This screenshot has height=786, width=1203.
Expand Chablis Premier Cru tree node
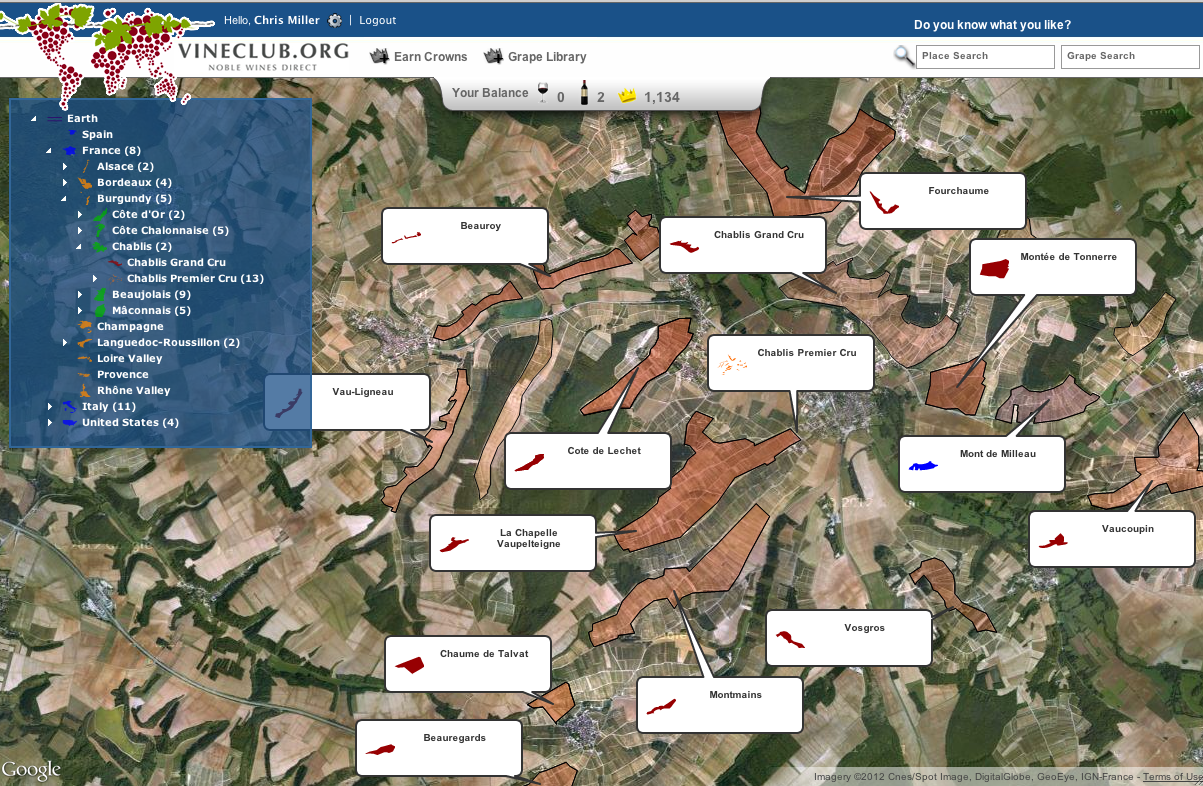coord(95,279)
